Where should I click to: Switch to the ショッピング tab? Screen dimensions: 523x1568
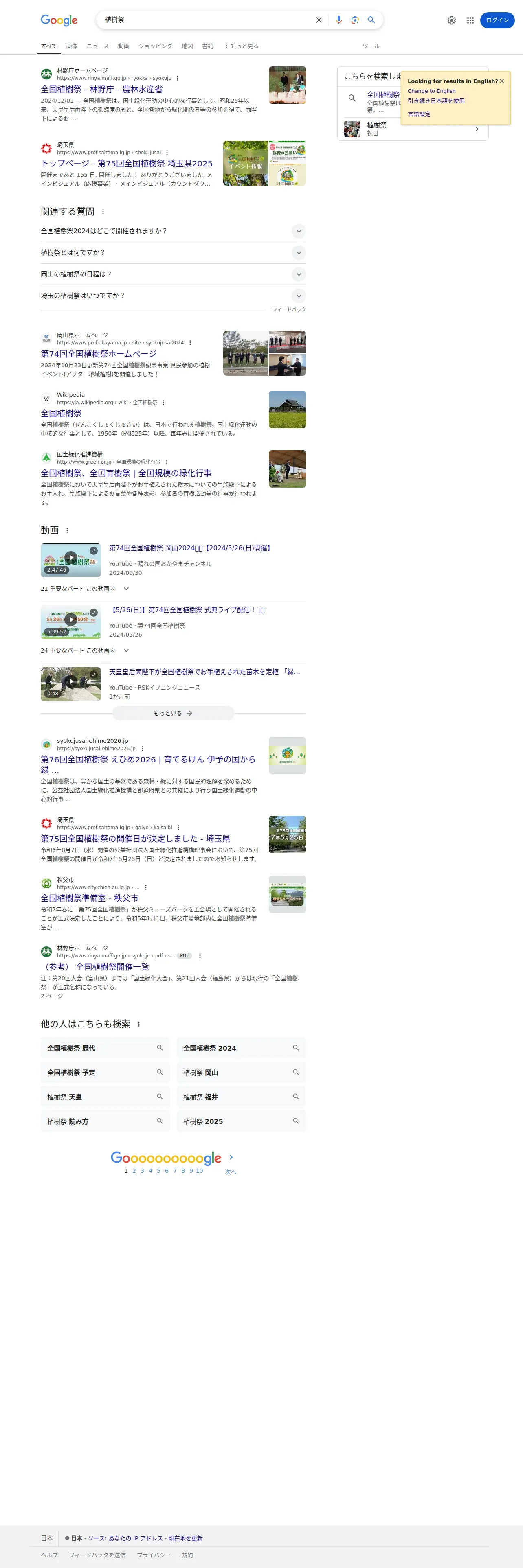[x=155, y=46]
